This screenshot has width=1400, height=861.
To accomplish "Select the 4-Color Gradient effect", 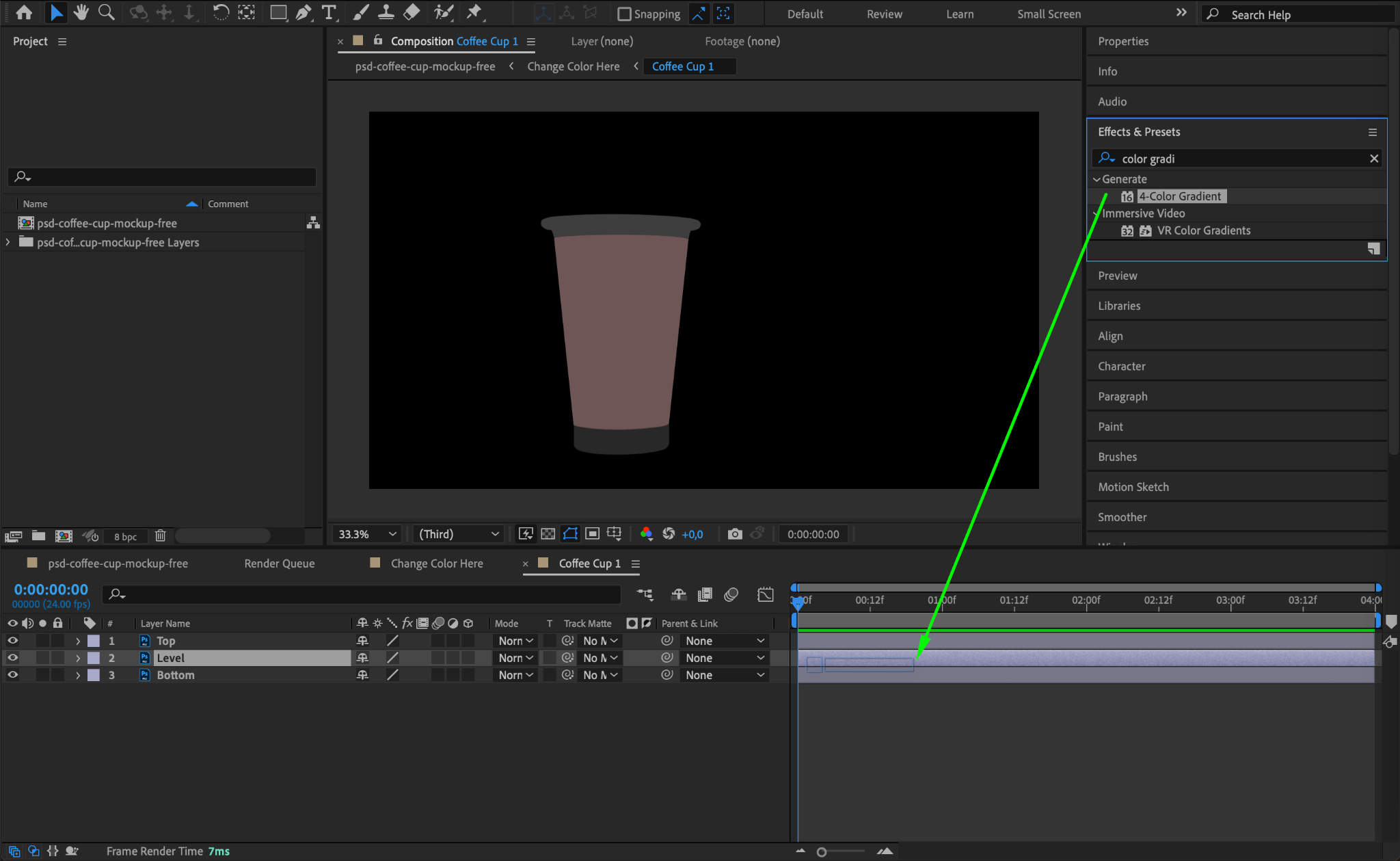I will pos(1179,196).
